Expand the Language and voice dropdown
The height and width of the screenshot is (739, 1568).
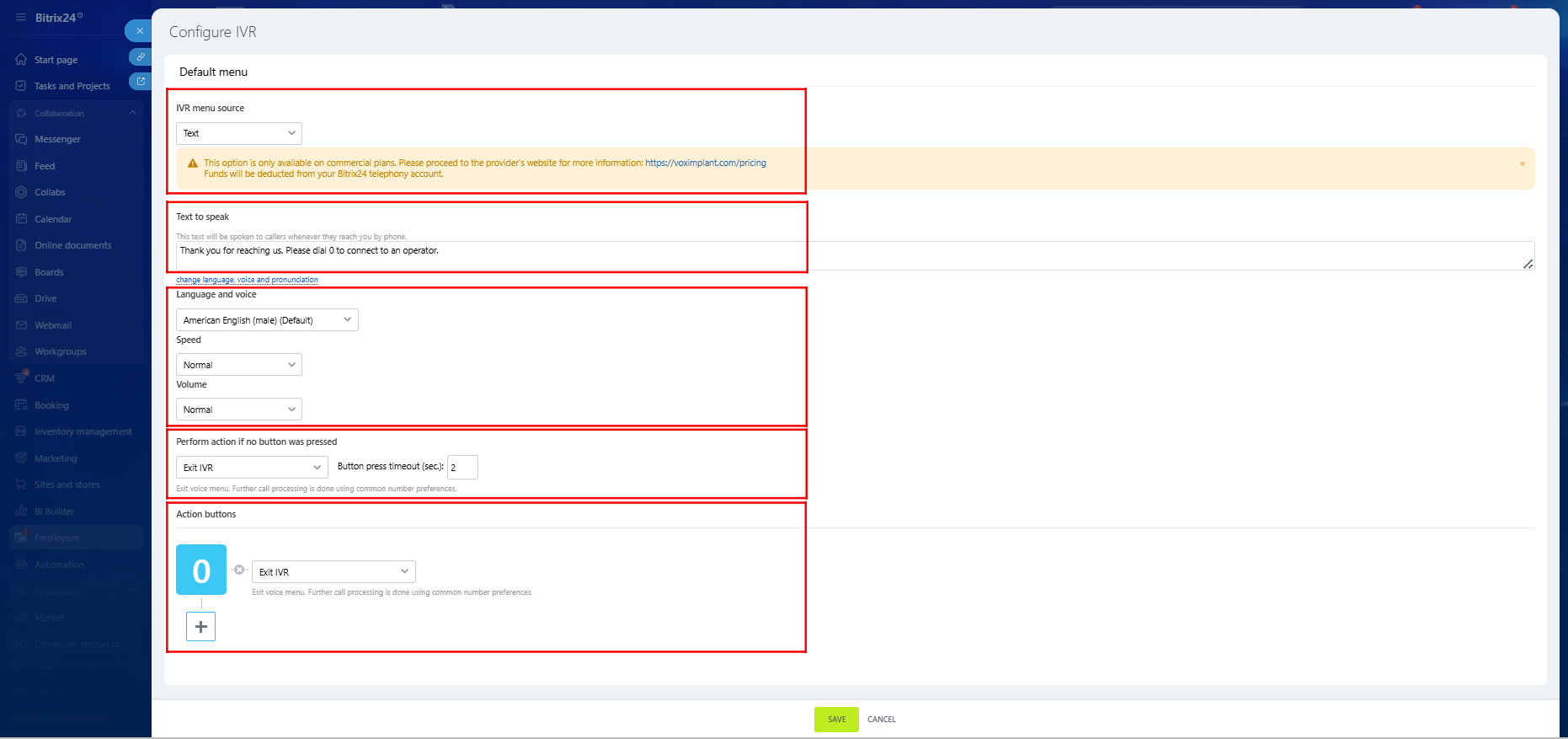pos(267,320)
